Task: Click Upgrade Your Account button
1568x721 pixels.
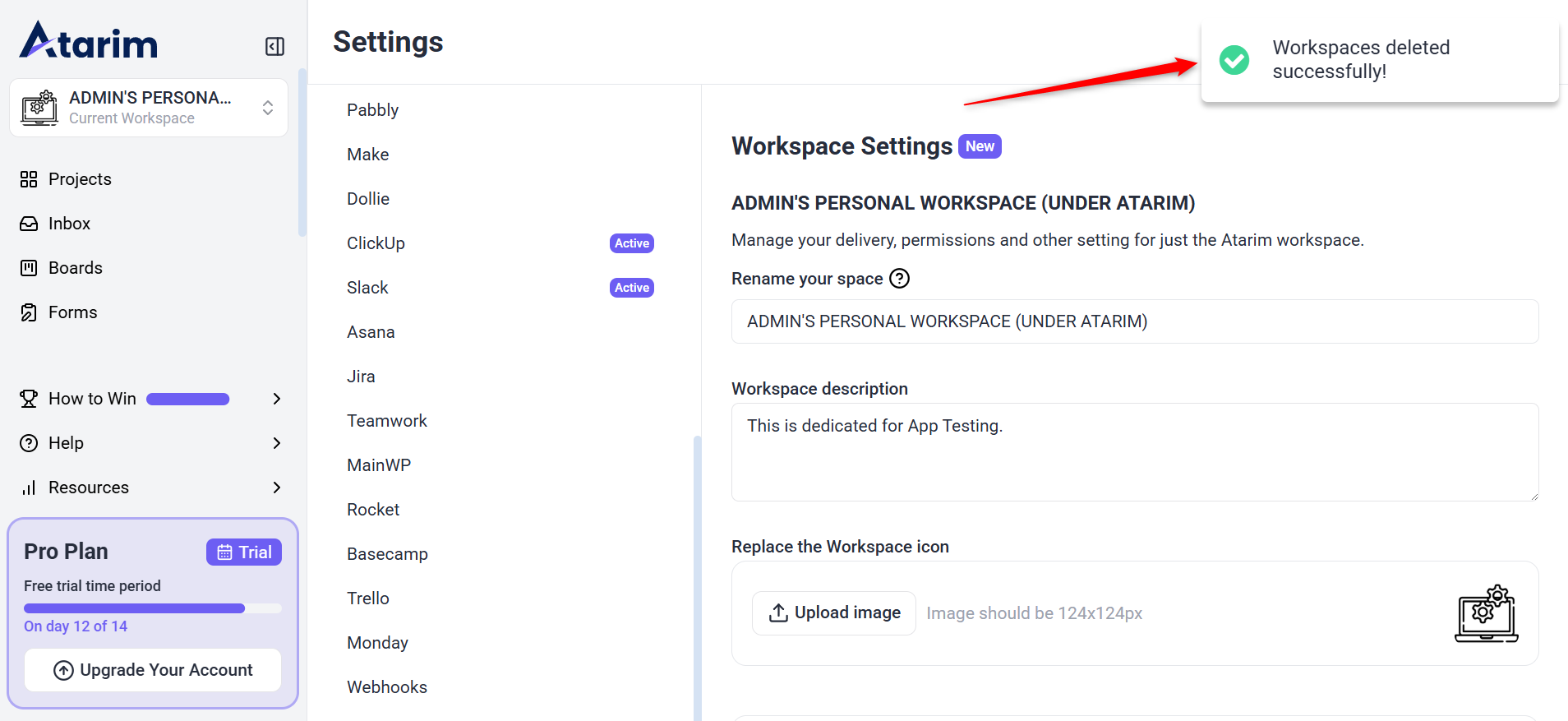Action: coord(153,670)
